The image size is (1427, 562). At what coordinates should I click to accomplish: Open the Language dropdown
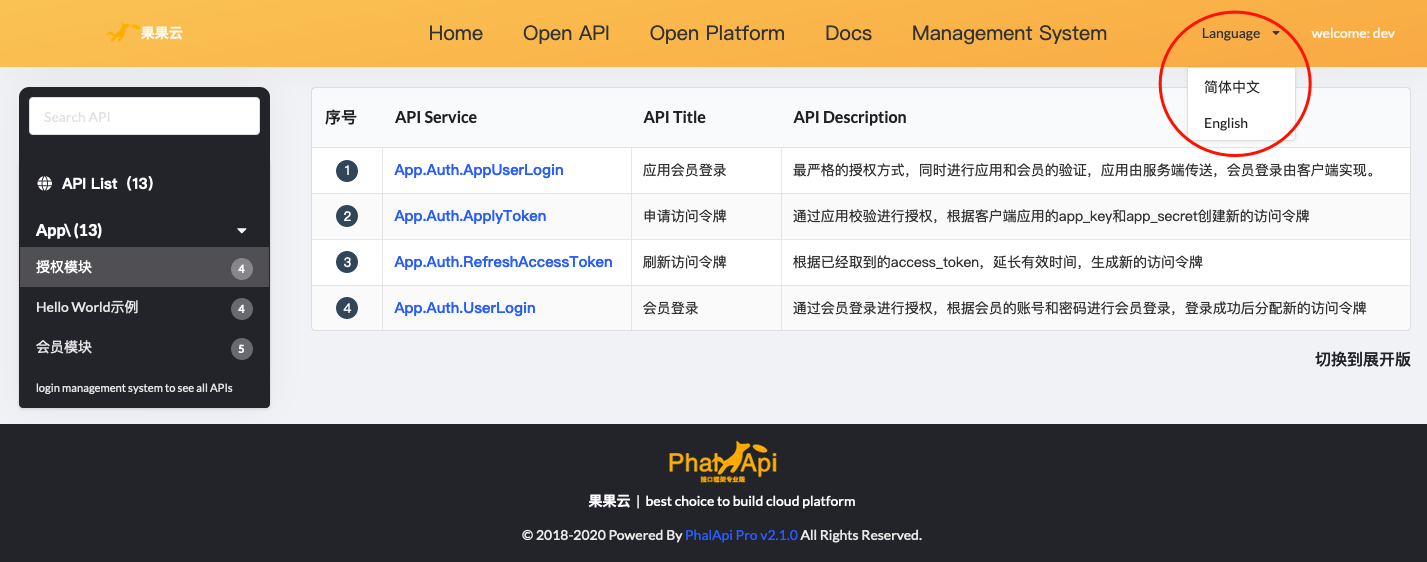[1240, 33]
